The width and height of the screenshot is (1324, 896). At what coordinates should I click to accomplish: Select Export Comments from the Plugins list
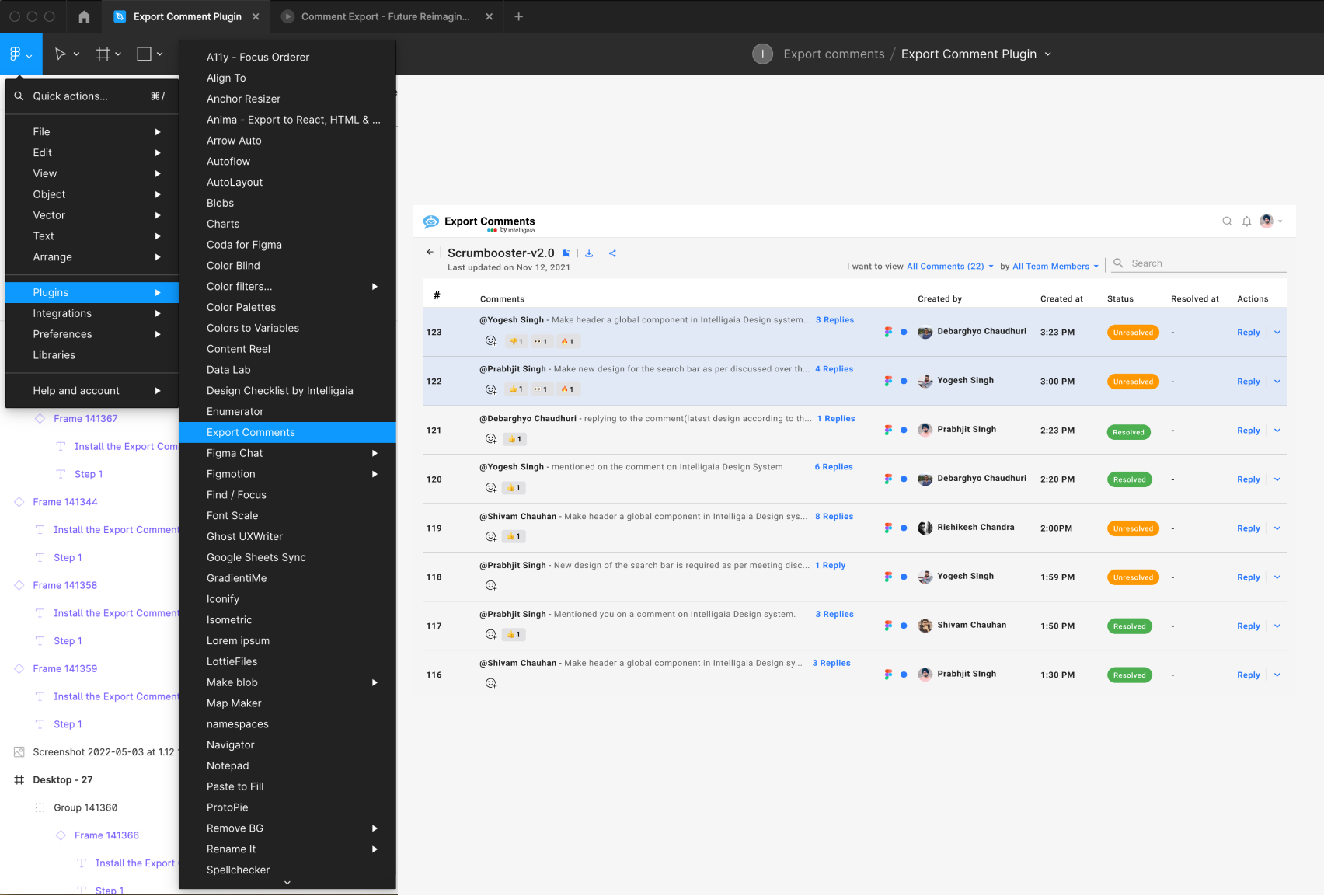[x=250, y=432]
